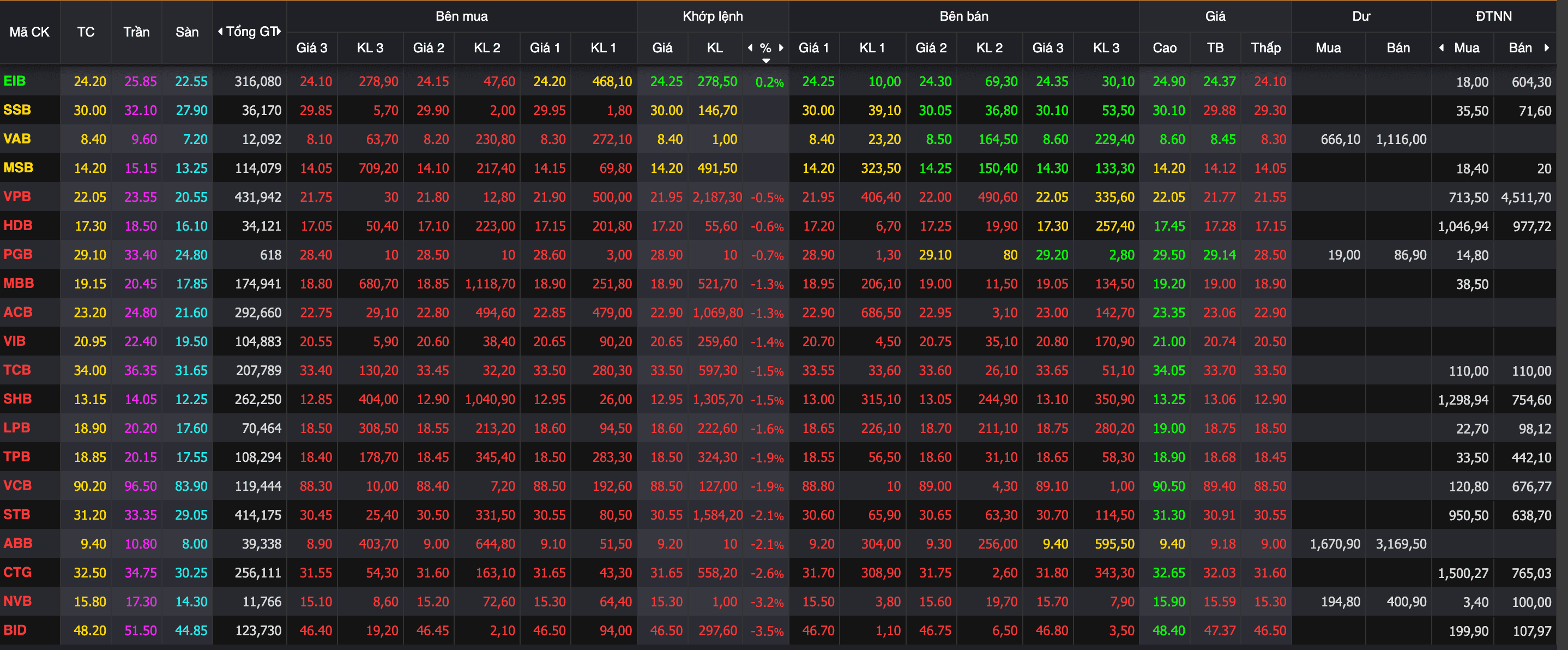Viewport: 1568px width, 650px height.
Task: Click the sort arrow below the % header
Action: [766, 60]
